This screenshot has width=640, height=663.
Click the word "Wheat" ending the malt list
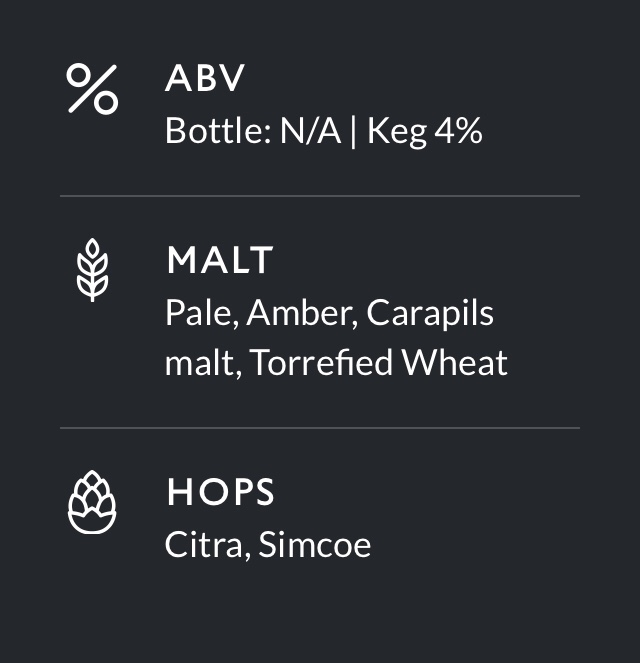(x=455, y=362)
